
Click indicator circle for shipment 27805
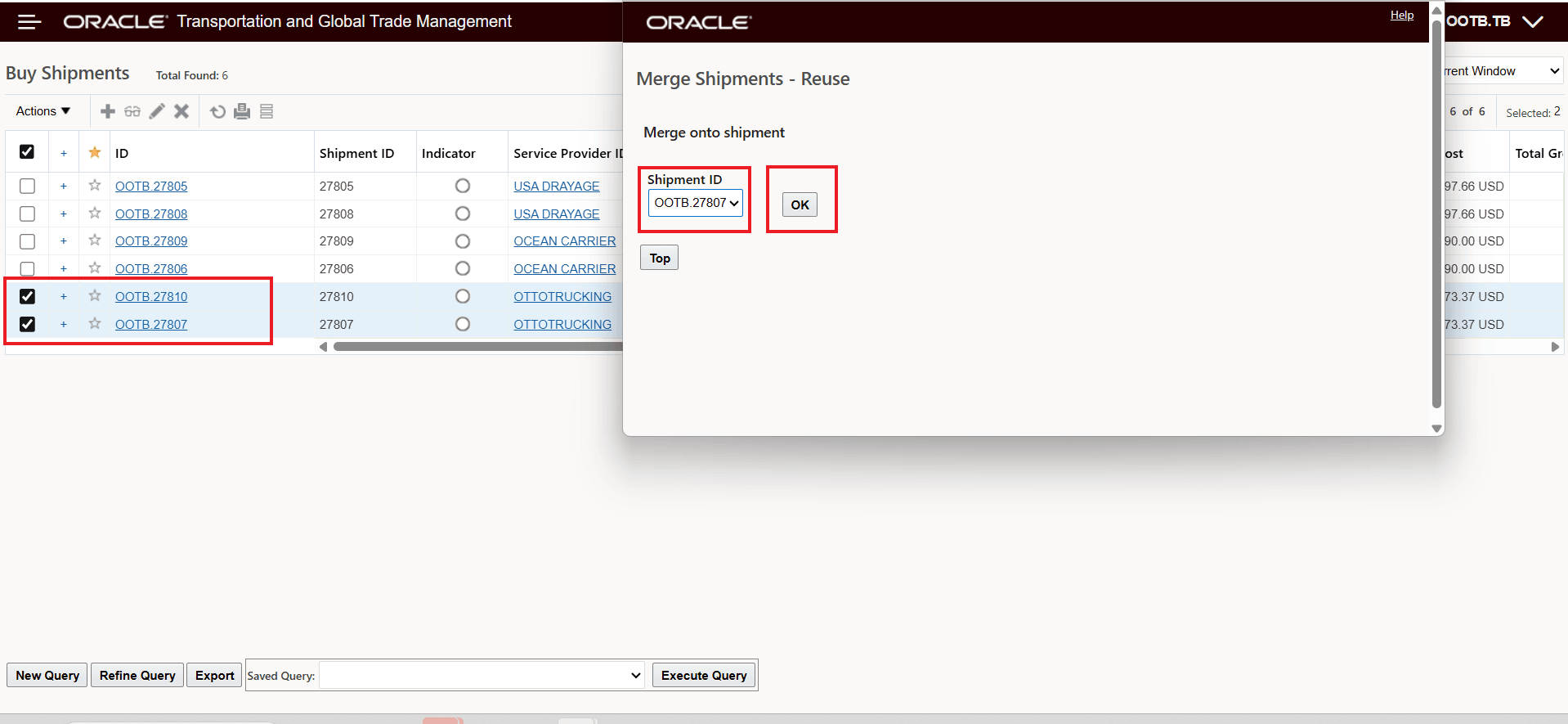click(463, 186)
